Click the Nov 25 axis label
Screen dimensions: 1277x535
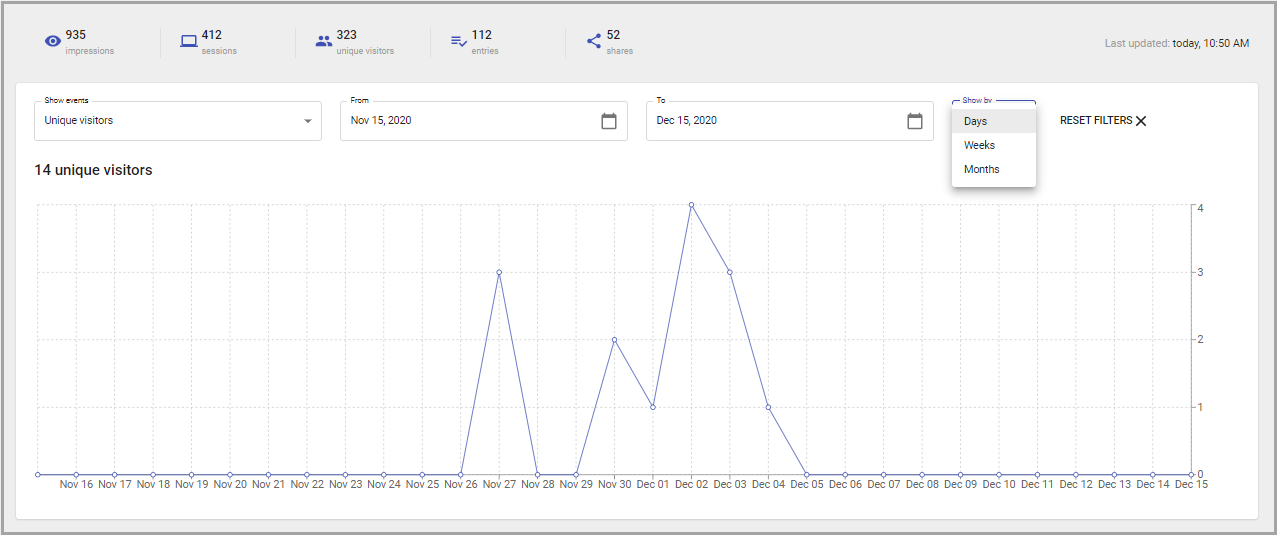(x=422, y=485)
